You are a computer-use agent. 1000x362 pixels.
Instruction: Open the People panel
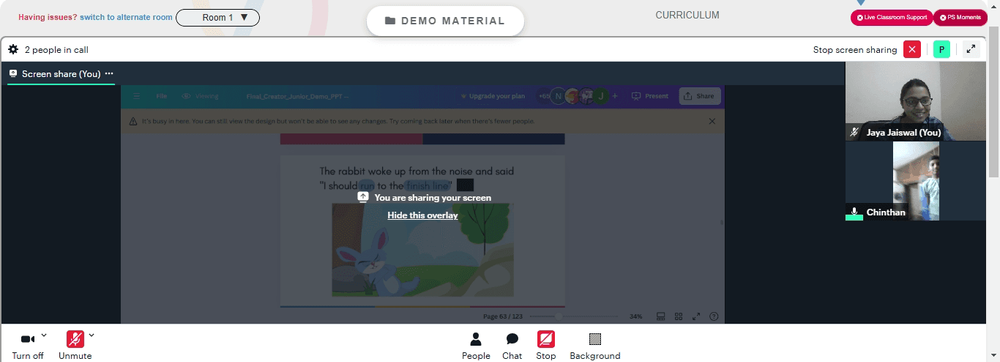click(476, 346)
